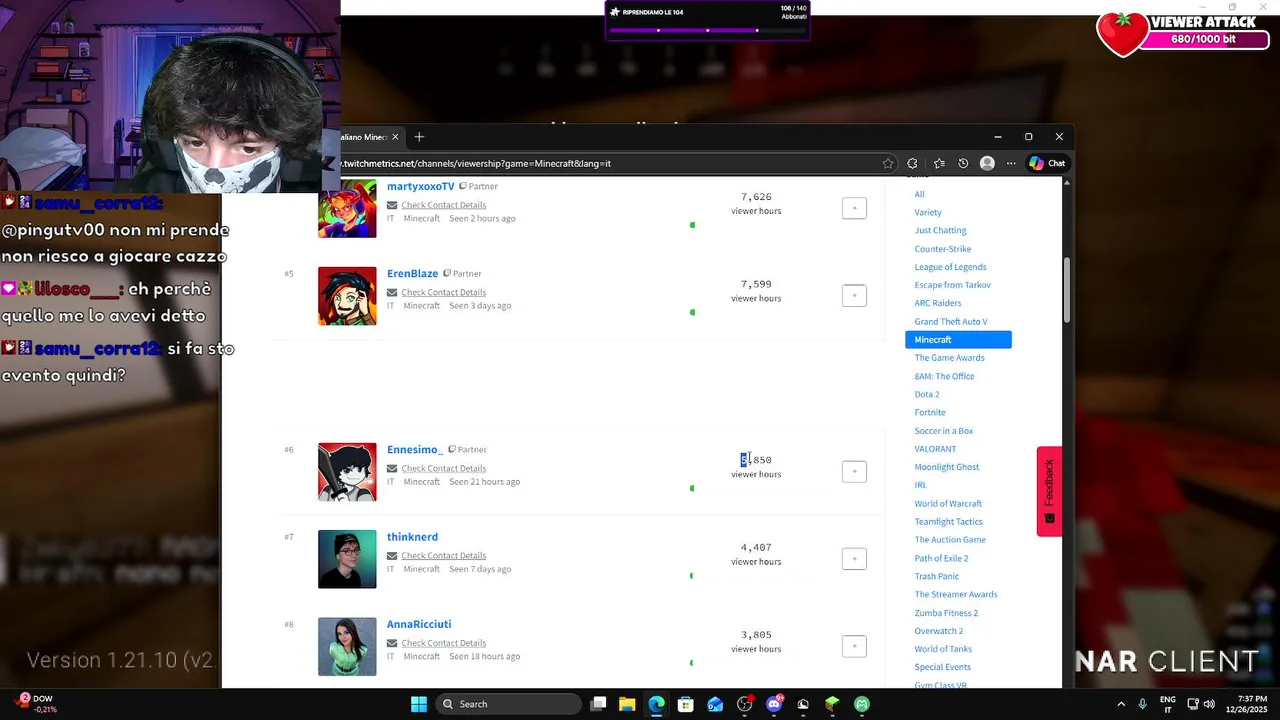The height and width of the screenshot is (720, 1280).
Task: Click the favorites star icon in address bar
Action: [x=888, y=163]
